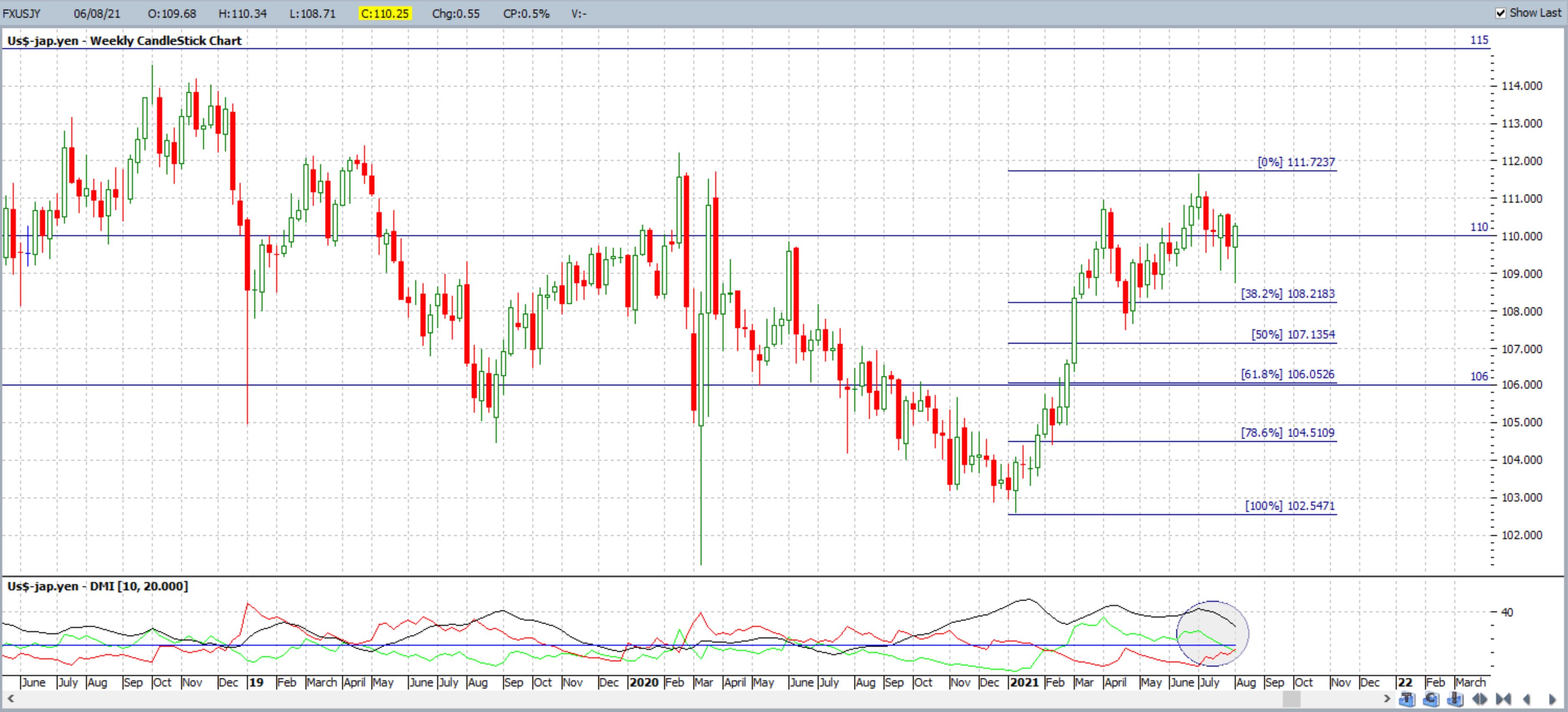This screenshot has height=712, width=1568.
Task: Click the circled DMI crossover area
Action: tap(1213, 633)
